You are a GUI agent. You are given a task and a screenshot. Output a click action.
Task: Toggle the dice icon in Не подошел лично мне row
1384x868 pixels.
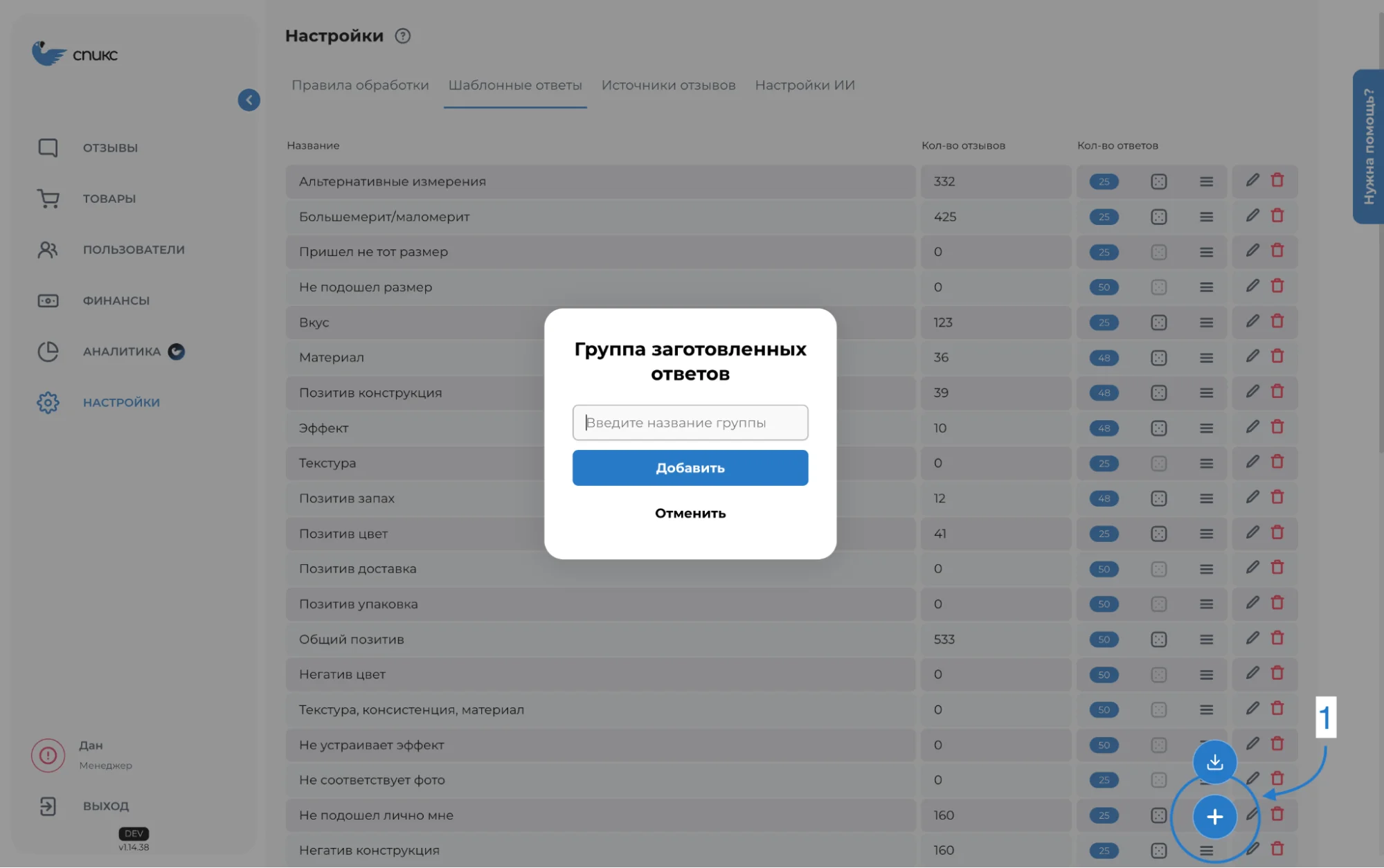(x=1158, y=815)
